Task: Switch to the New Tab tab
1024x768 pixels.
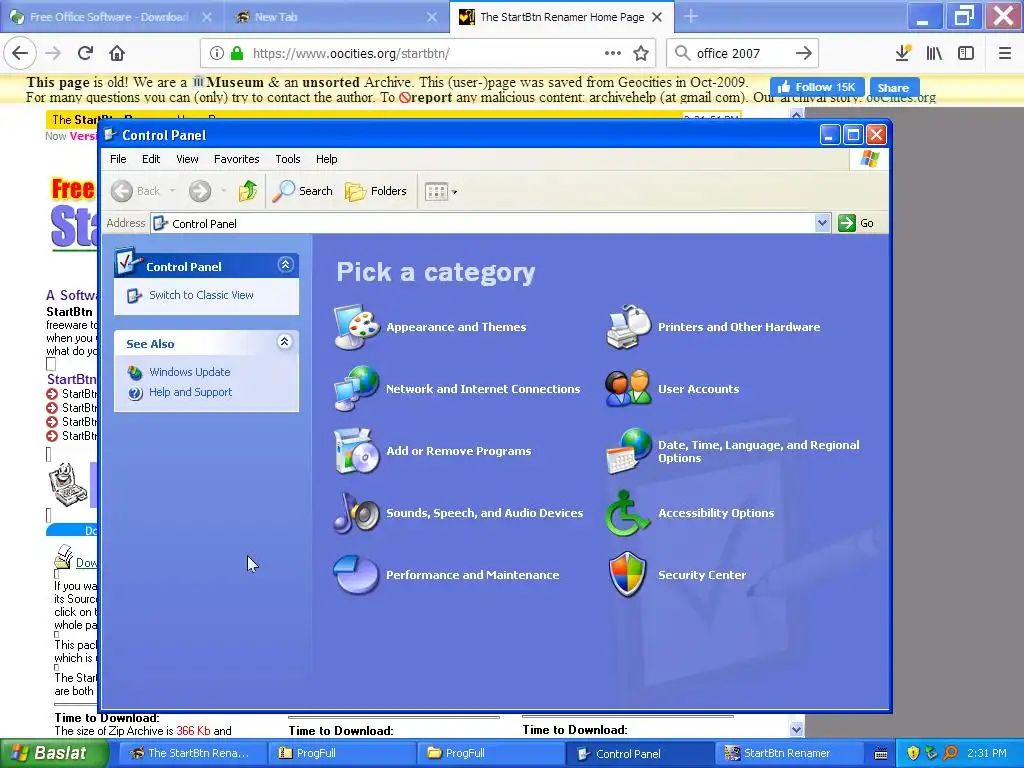Action: click(336, 17)
